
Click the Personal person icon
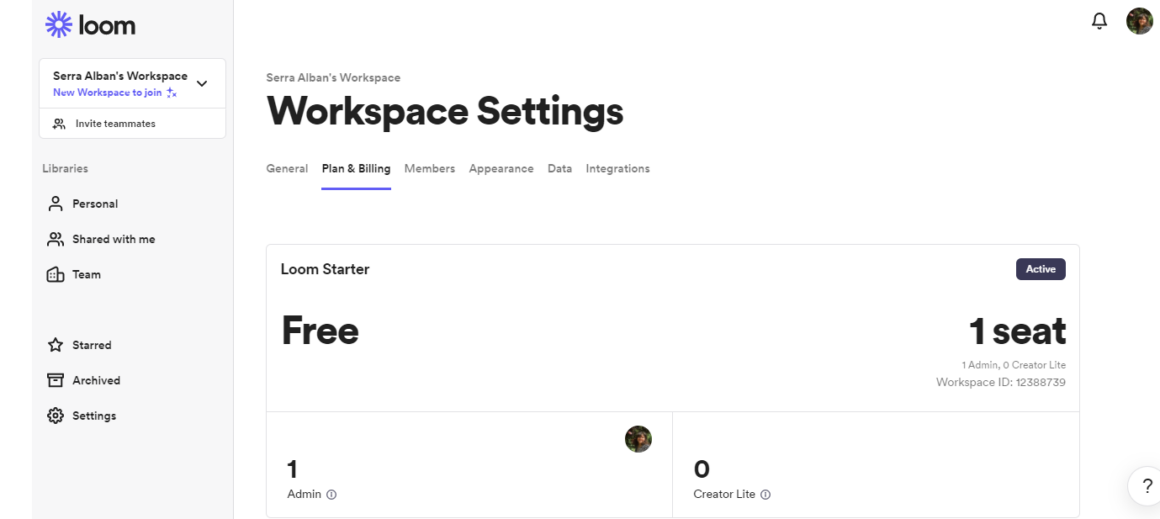coord(55,203)
